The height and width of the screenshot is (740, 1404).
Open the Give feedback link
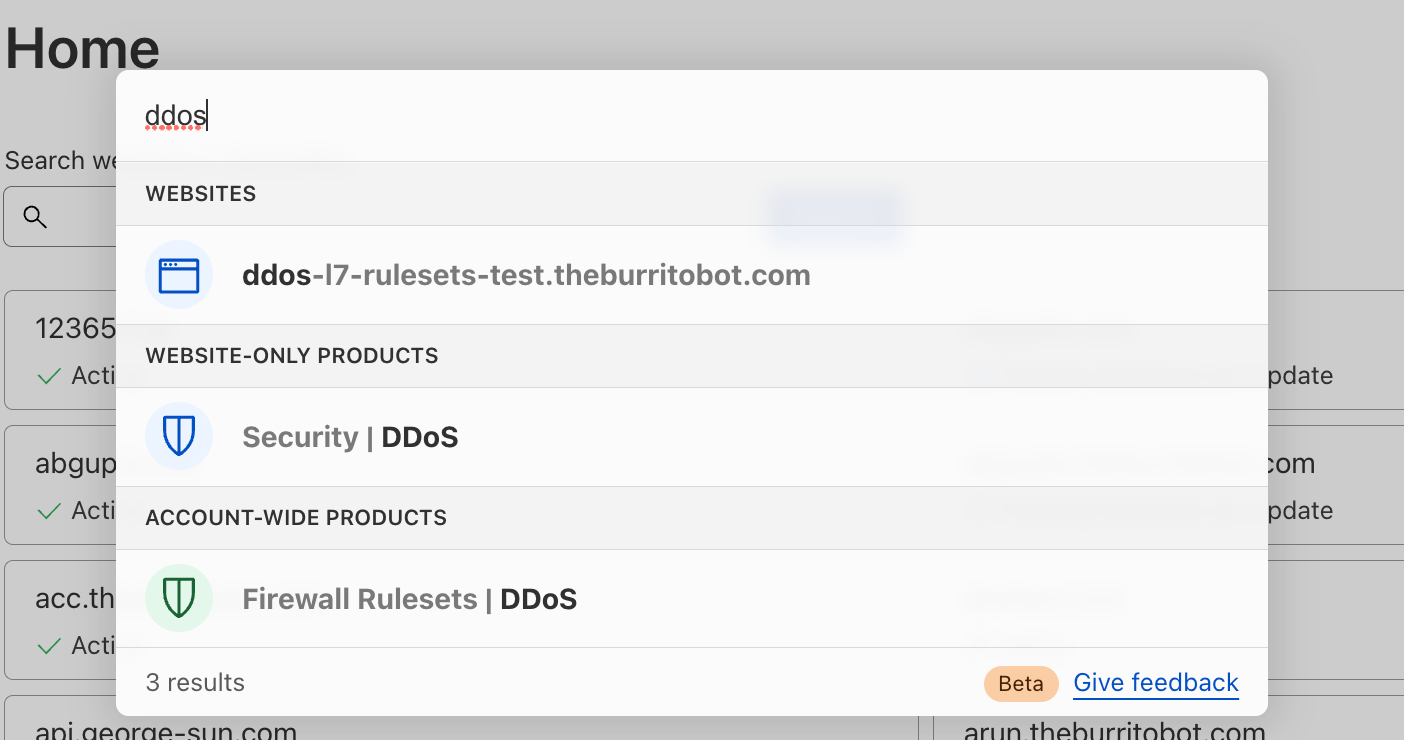(x=1156, y=683)
